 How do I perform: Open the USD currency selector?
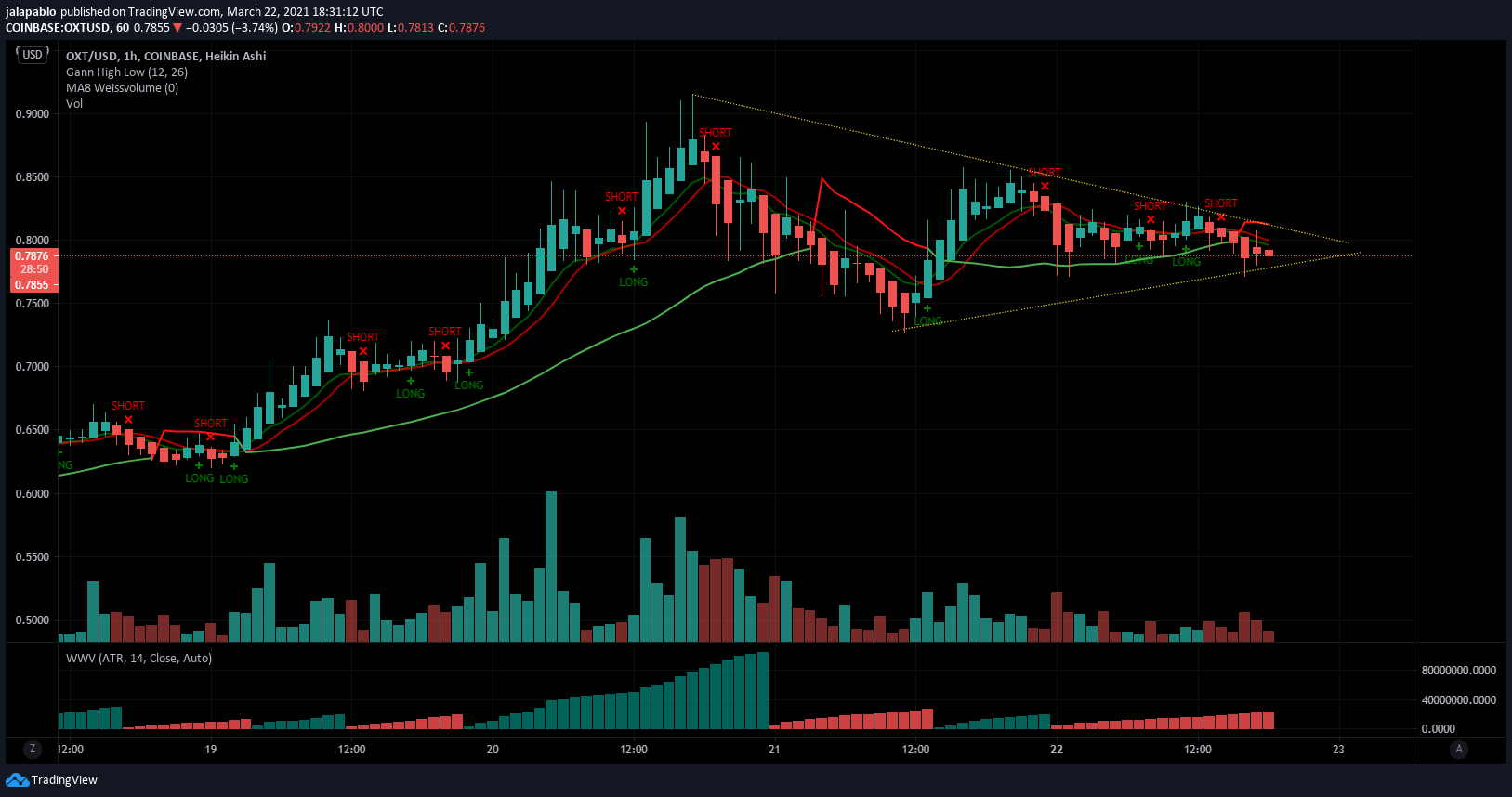pyautogui.click(x=33, y=55)
